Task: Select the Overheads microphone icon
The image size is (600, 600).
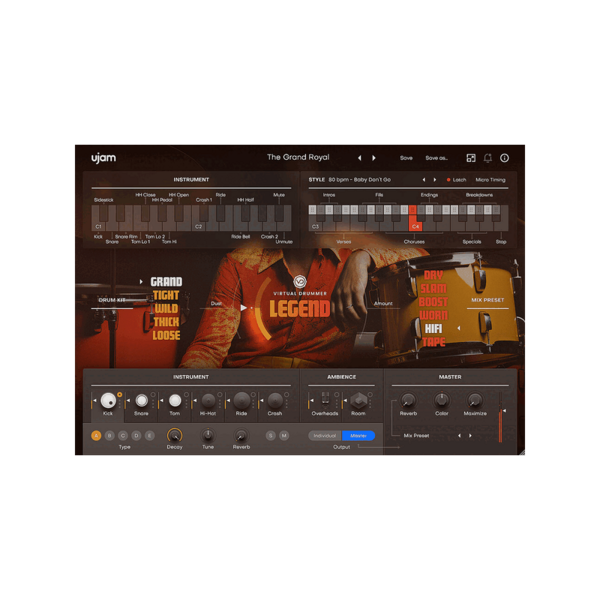Action: [325, 399]
